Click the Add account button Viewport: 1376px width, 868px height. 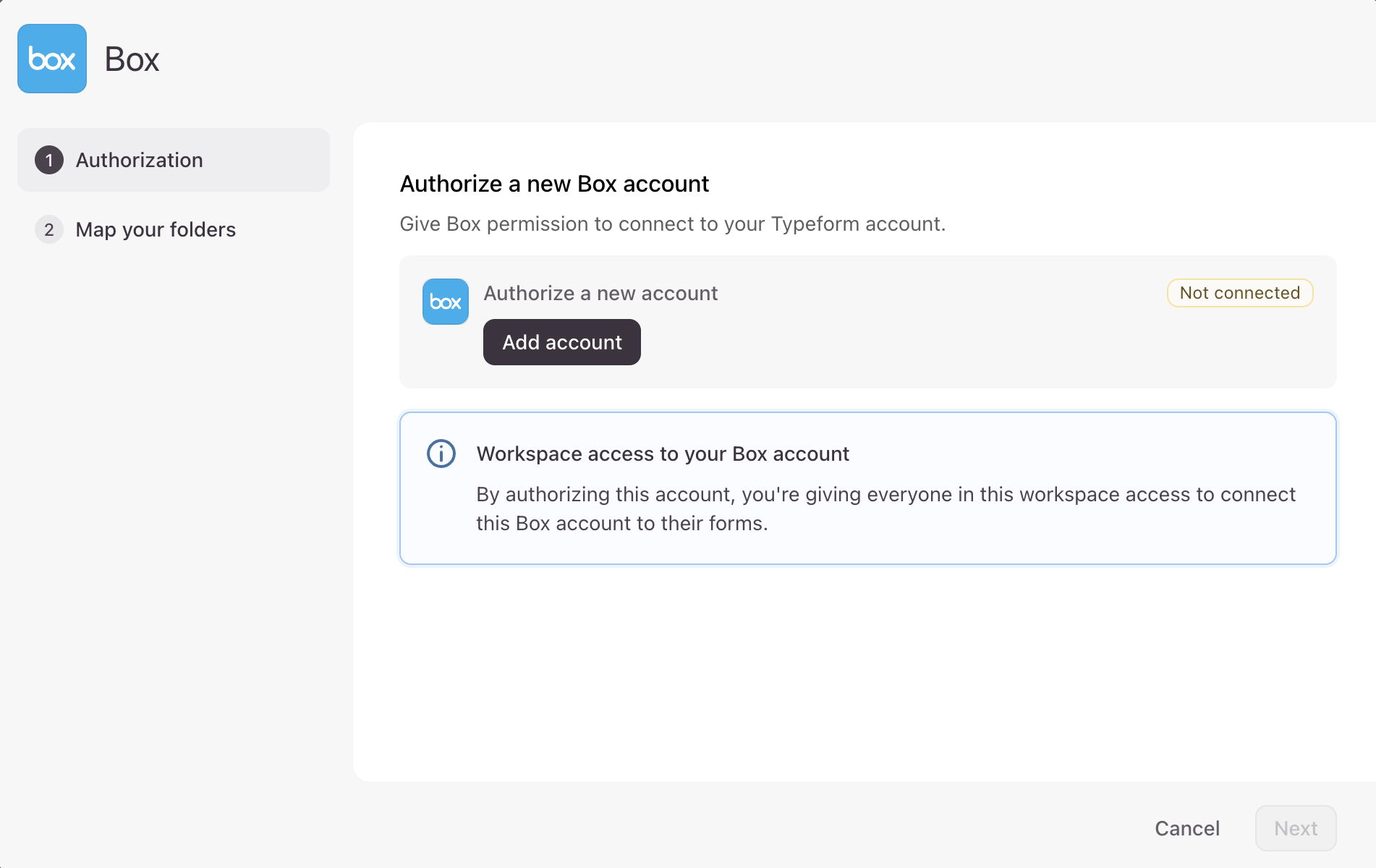[x=562, y=342]
